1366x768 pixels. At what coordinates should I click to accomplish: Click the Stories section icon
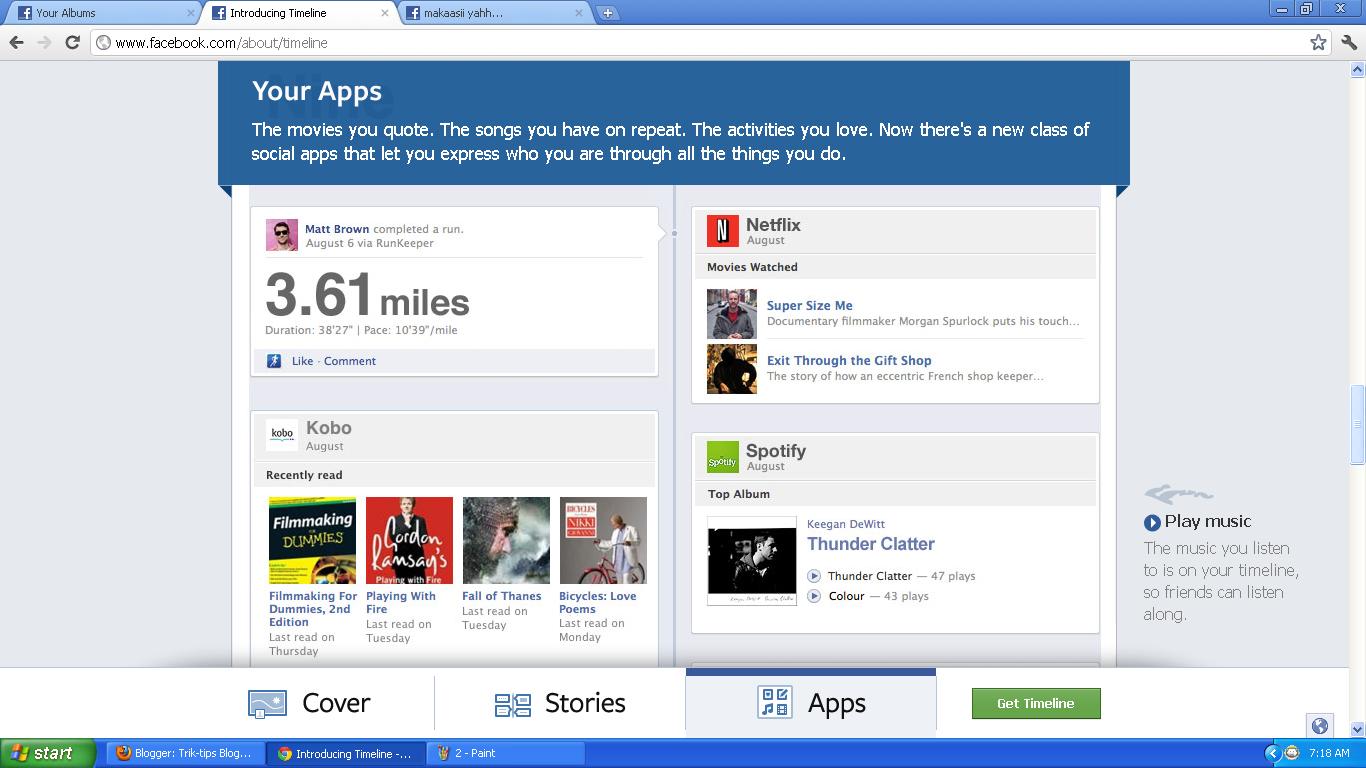point(513,705)
